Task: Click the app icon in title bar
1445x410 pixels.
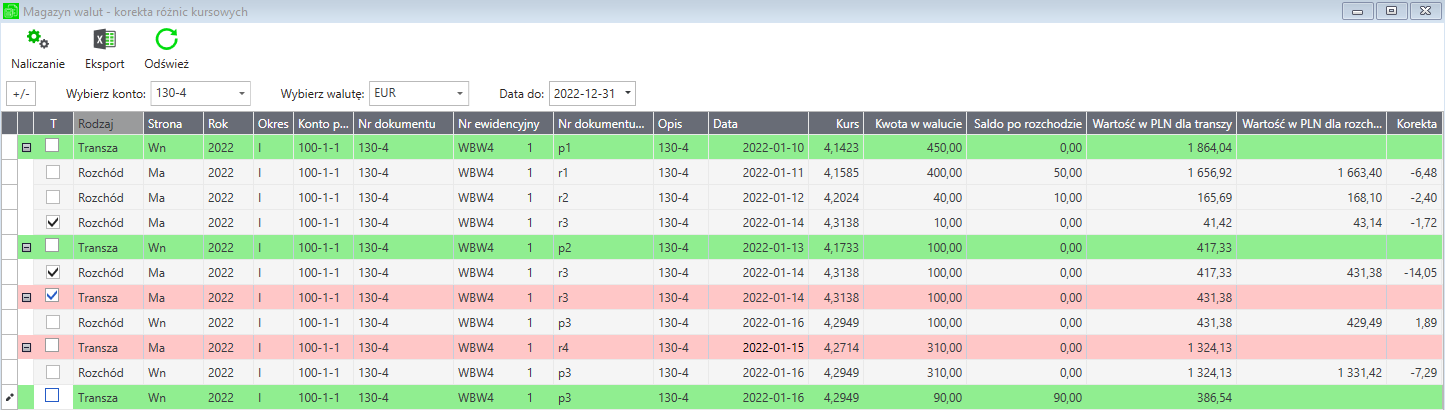Action: 11,12
